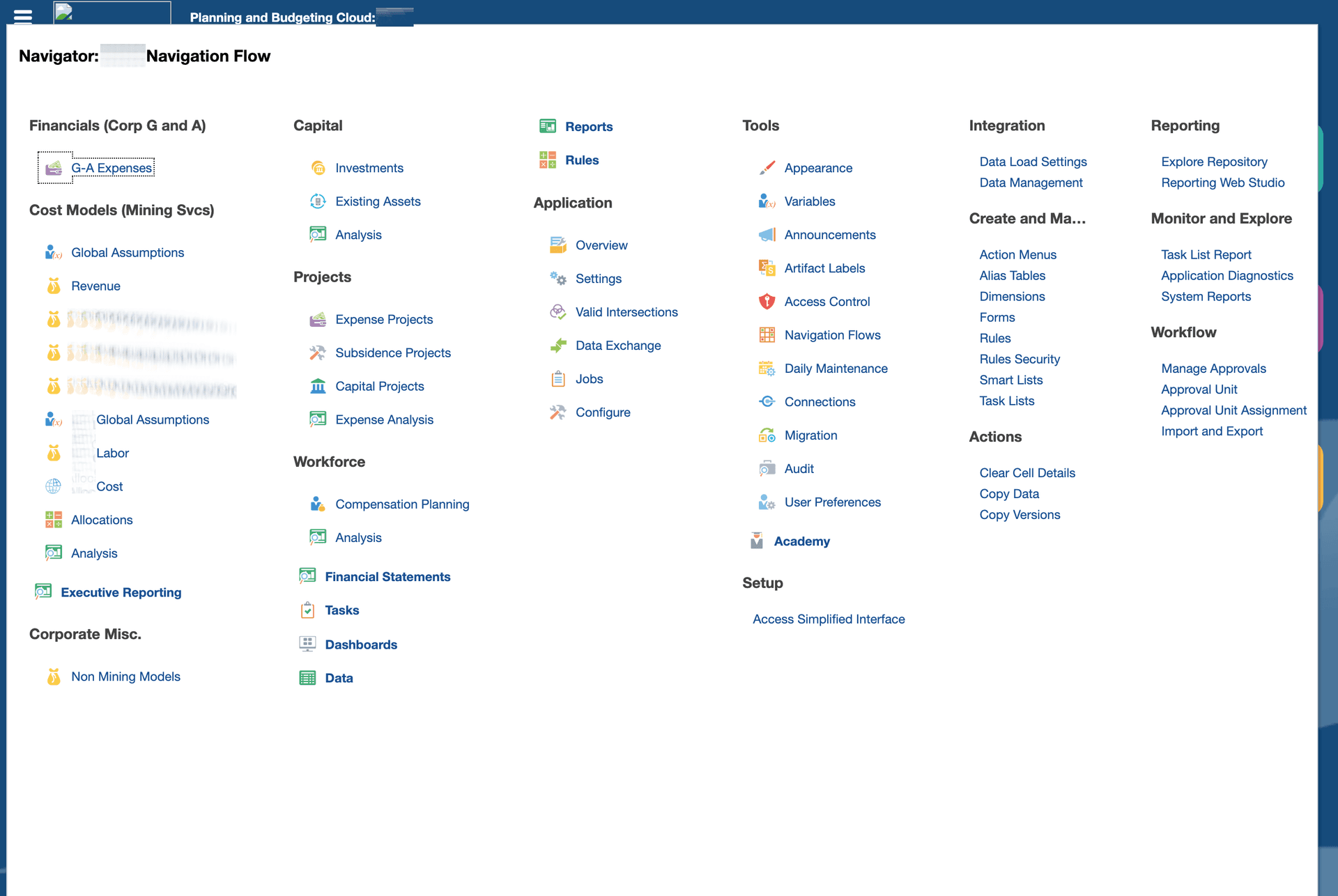1338x896 pixels.
Task: Open Valid Intersections under Application
Action: [626, 311]
